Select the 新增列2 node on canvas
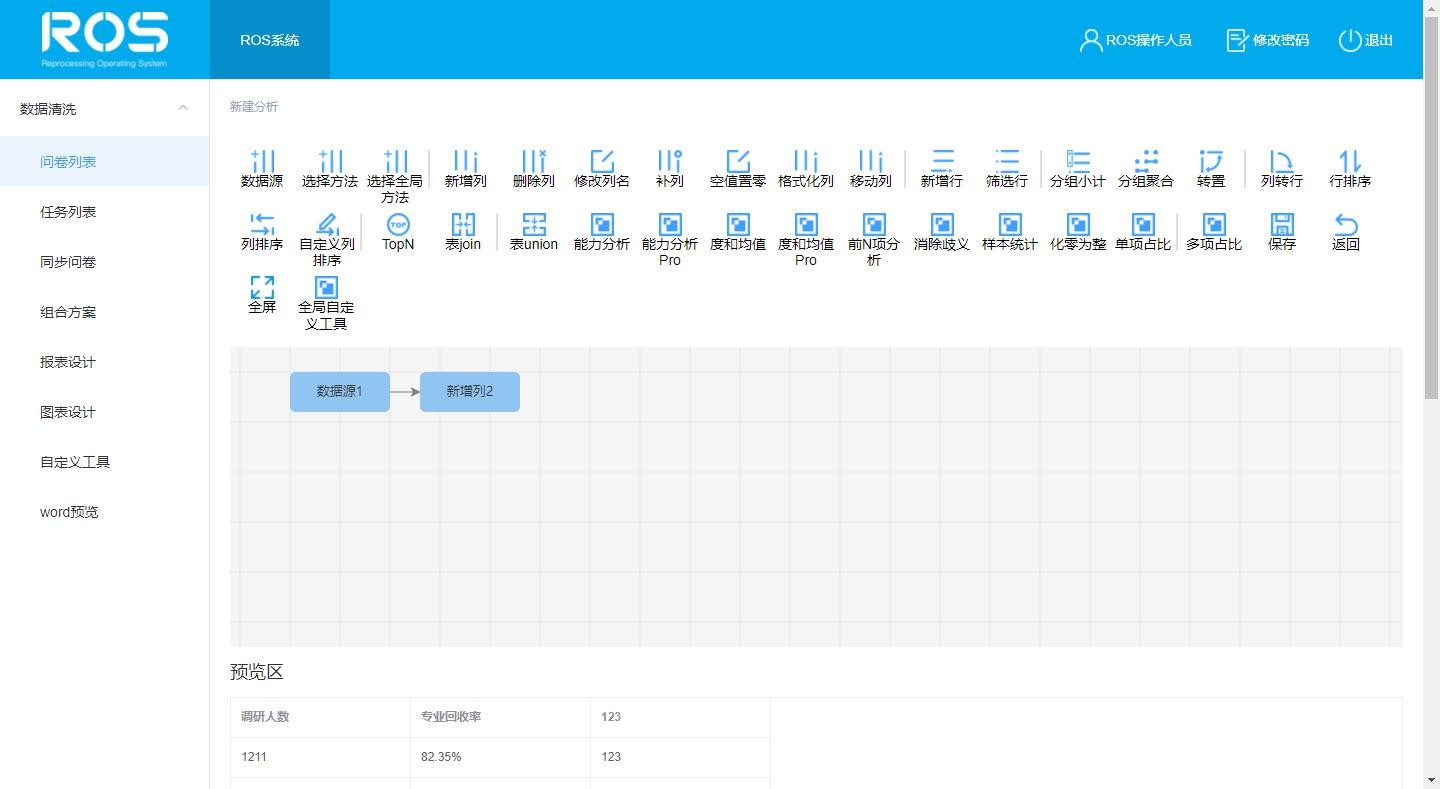The image size is (1440, 789). point(470,391)
